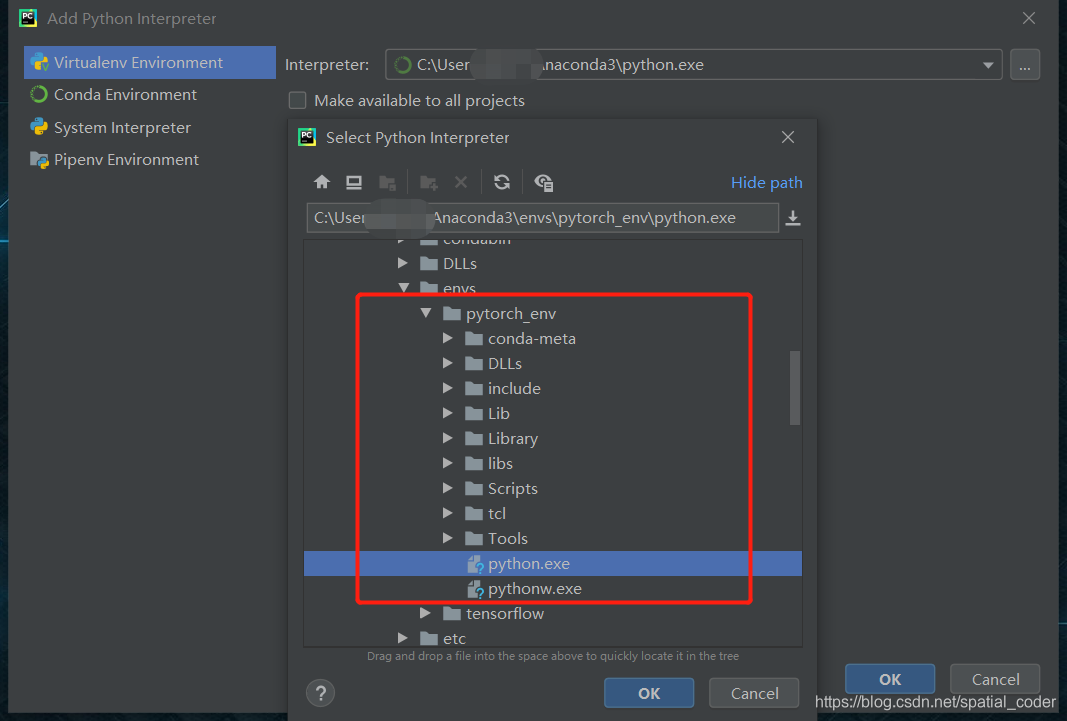Click the delete X toolbar icon

click(461, 182)
